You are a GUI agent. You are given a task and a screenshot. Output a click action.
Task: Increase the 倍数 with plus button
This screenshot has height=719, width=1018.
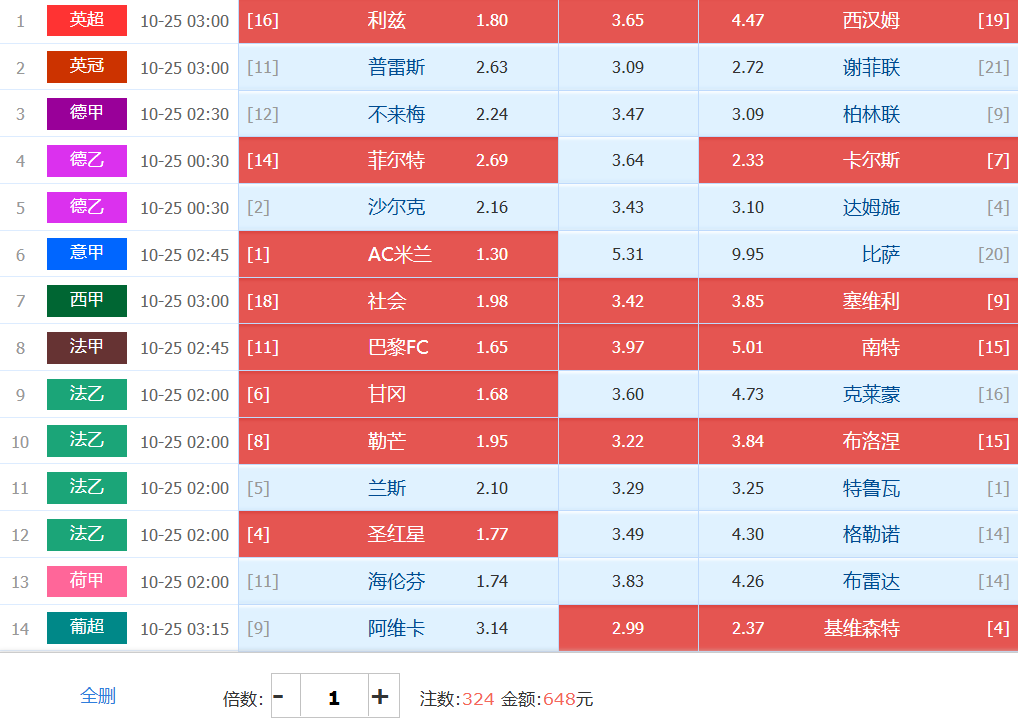380,696
